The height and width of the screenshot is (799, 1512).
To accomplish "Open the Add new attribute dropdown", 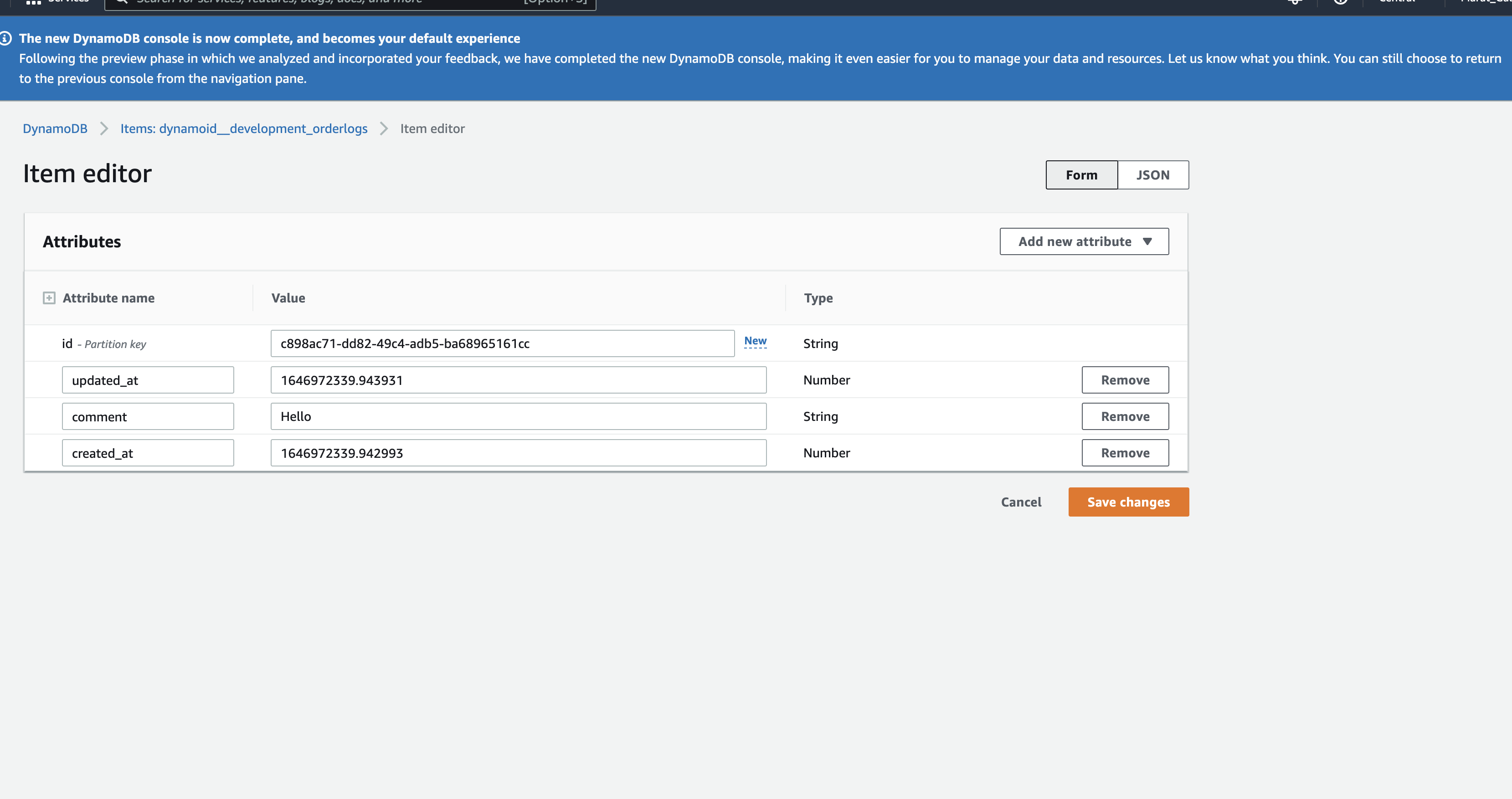I will 1084,242.
